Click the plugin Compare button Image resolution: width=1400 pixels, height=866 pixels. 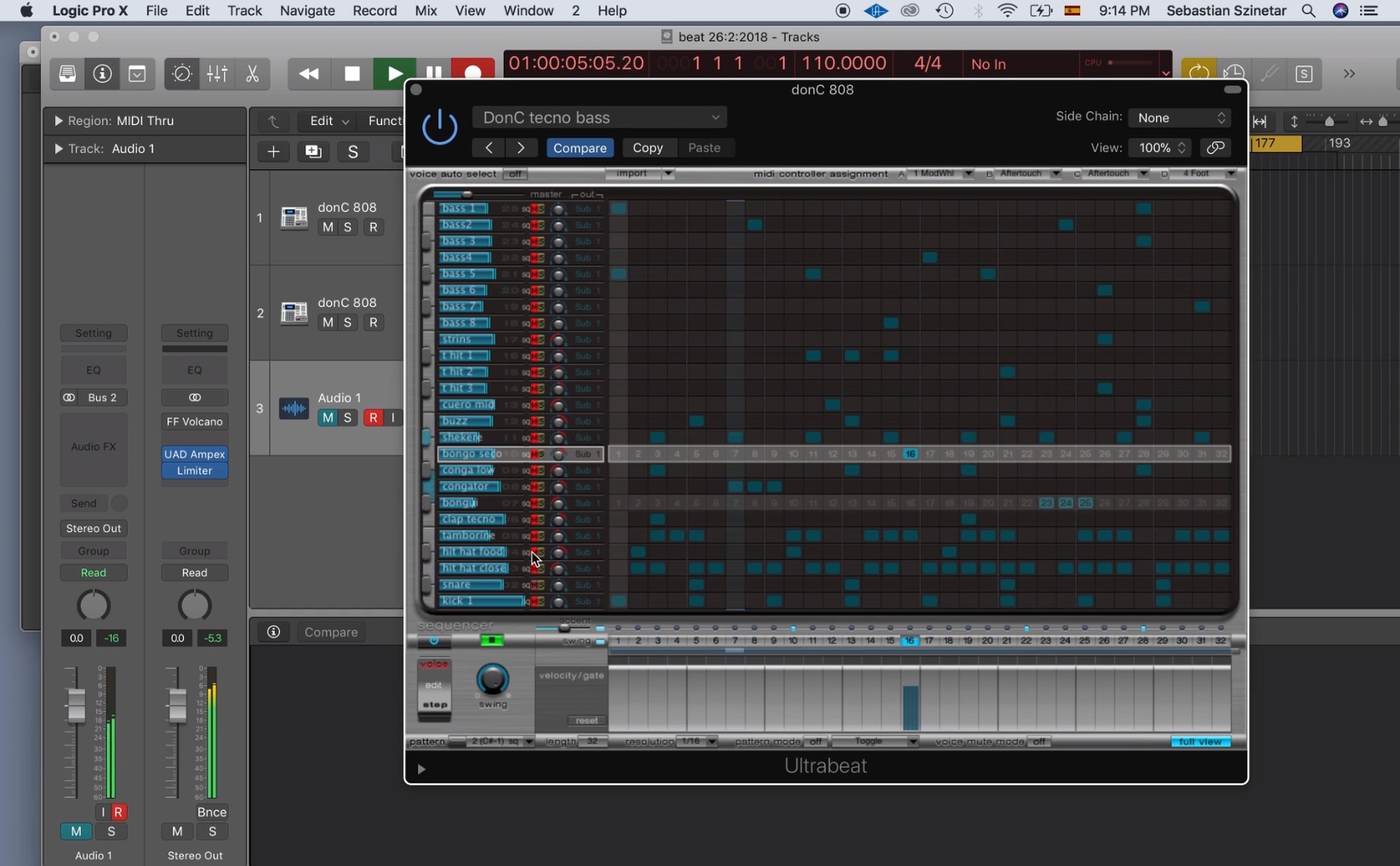click(580, 148)
